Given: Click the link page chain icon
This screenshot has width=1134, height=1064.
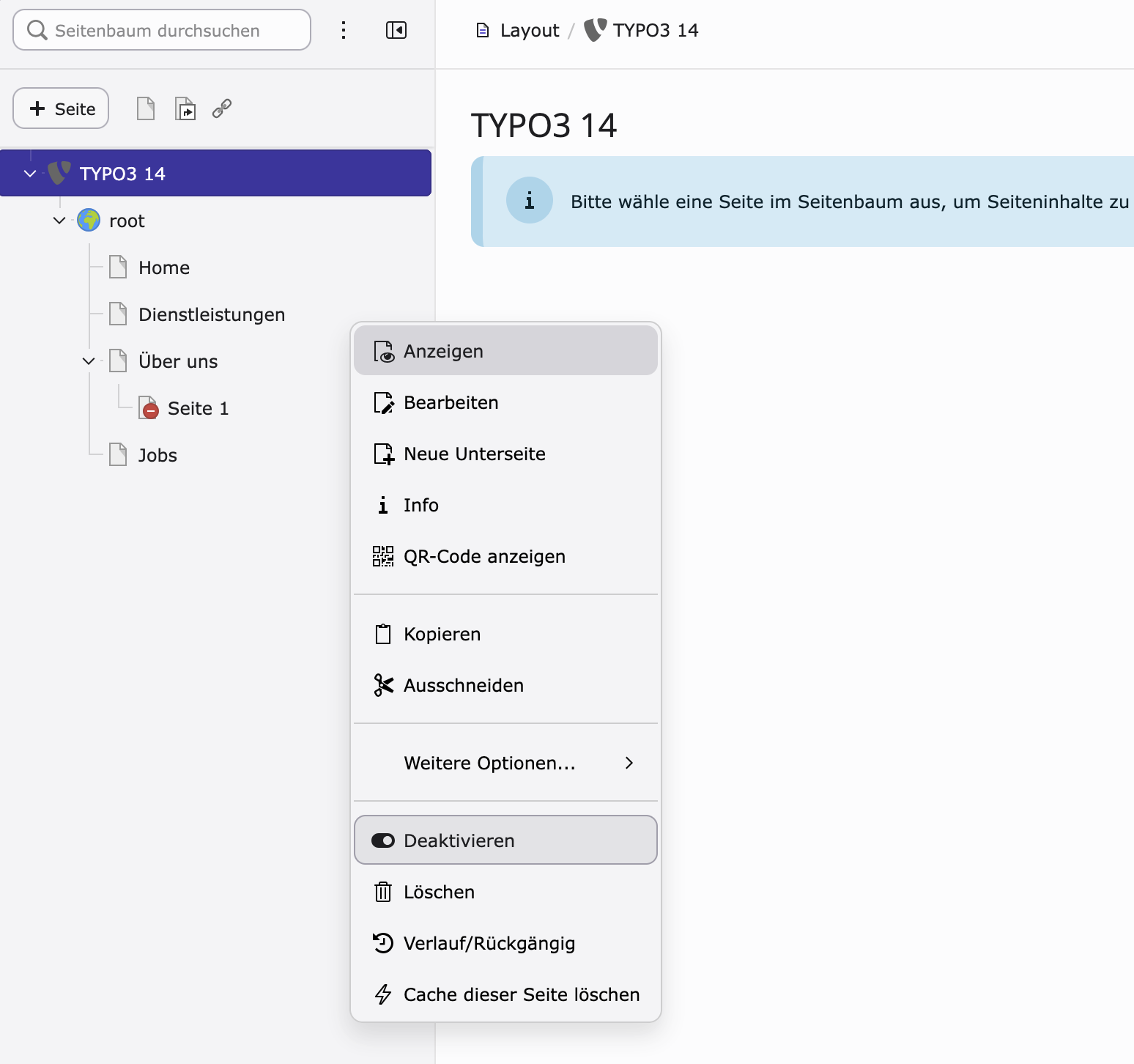Looking at the screenshot, I should pyautogui.click(x=222, y=108).
